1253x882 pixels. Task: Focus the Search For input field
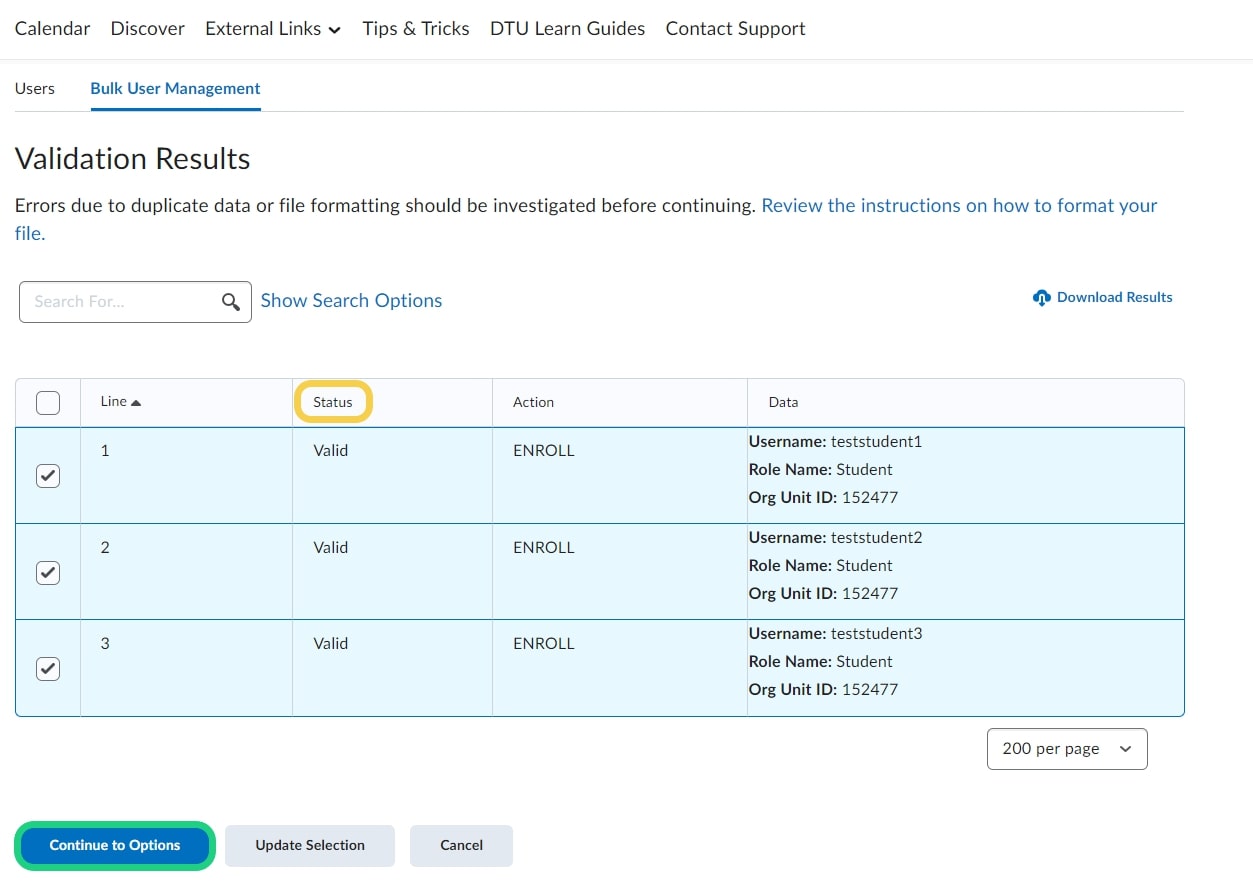(122, 302)
